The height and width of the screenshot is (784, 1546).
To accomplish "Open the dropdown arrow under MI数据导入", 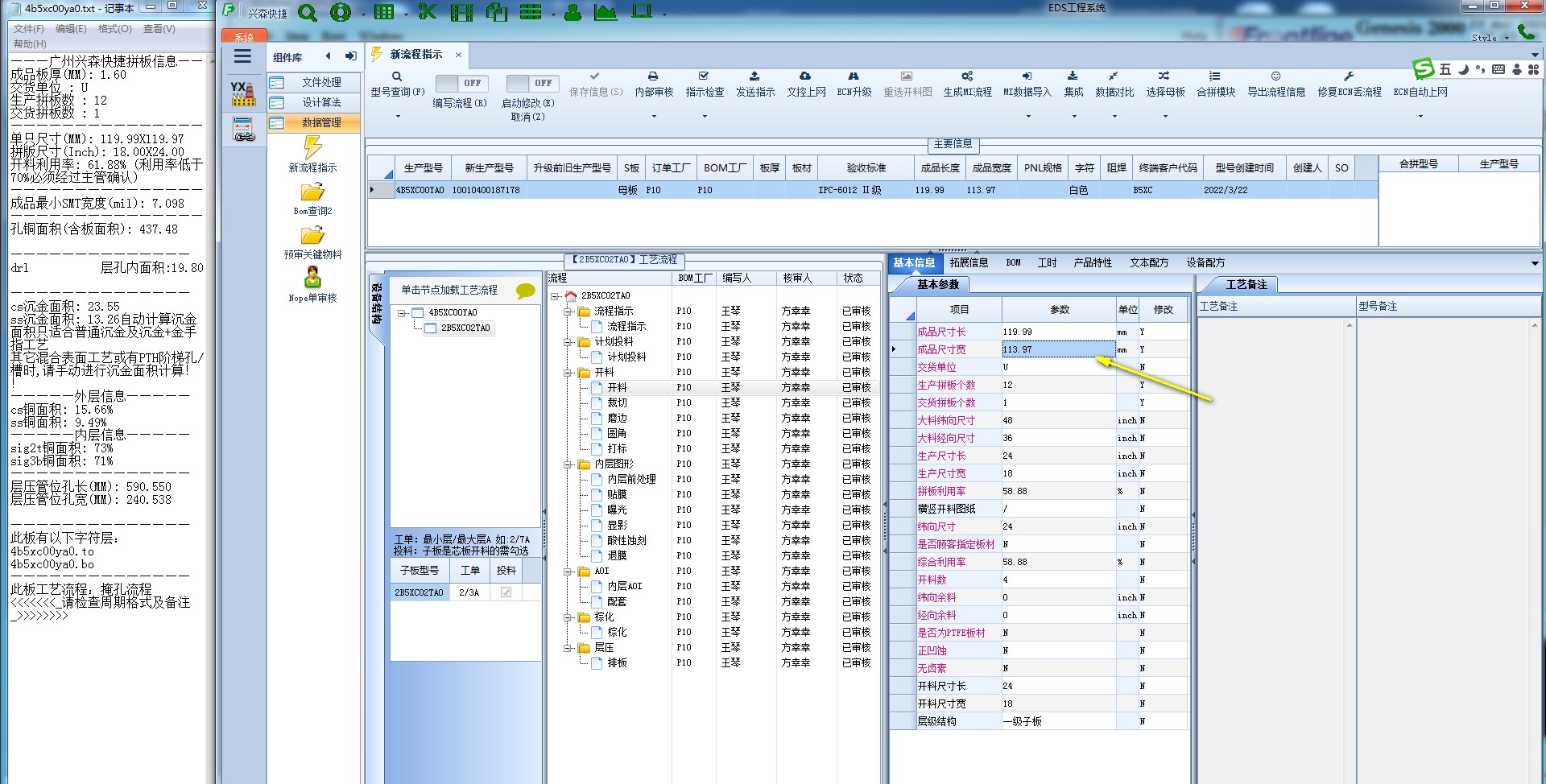I will (x=1028, y=116).
